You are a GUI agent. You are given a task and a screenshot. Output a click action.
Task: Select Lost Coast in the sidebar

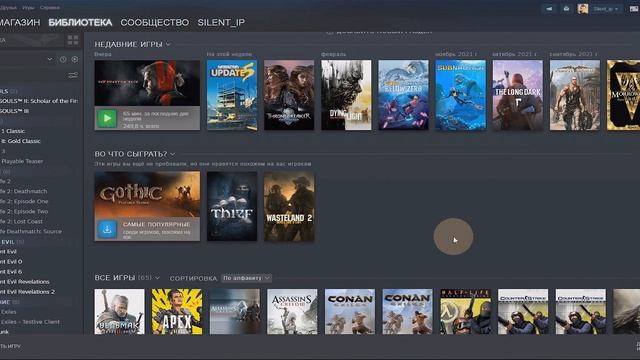point(21,222)
